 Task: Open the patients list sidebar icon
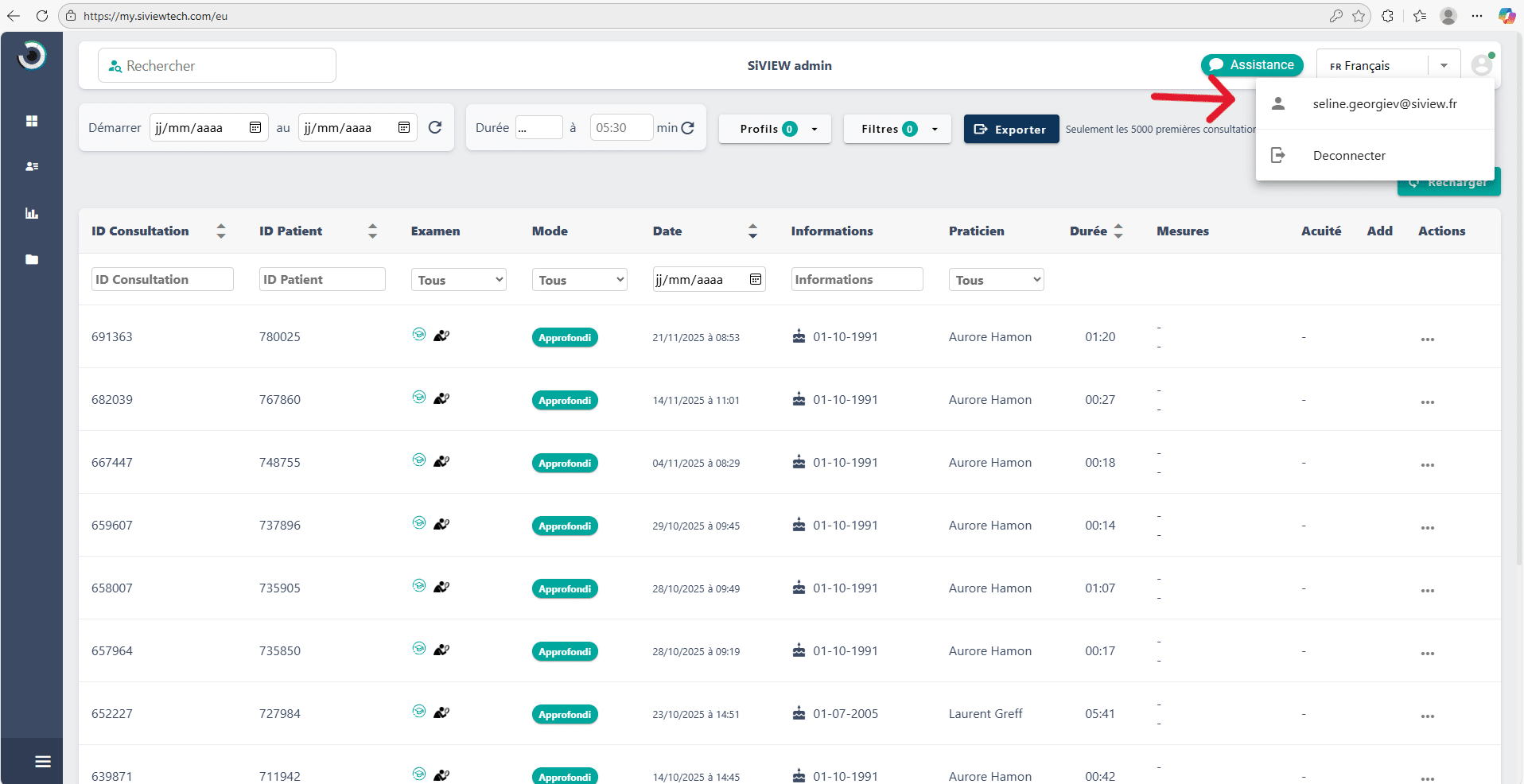click(32, 167)
